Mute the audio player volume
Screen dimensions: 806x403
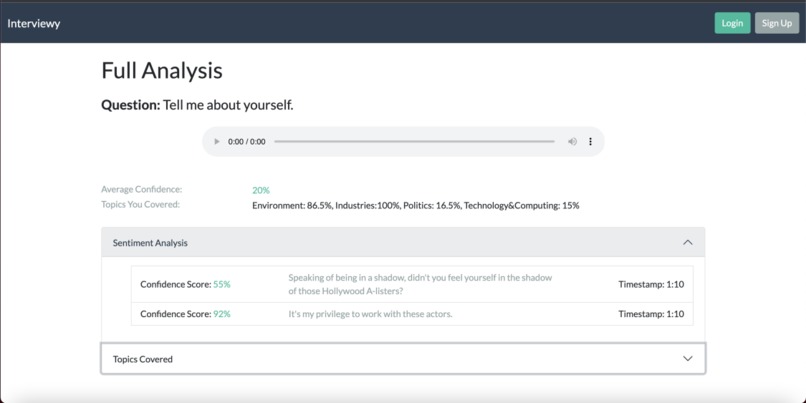(x=572, y=141)
